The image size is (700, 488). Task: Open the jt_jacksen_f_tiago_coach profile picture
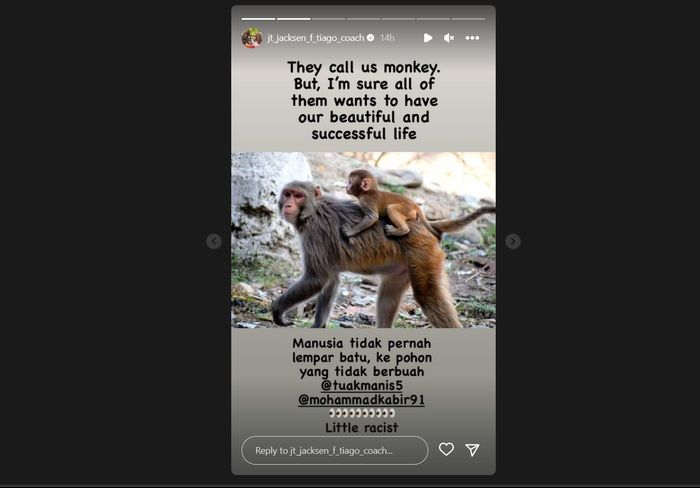click(252, 38)
